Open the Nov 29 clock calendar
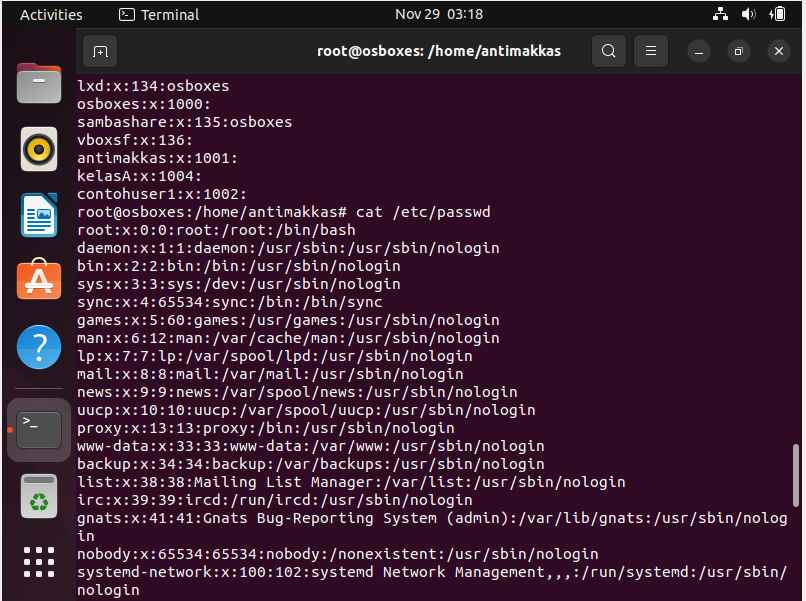Screen dimensions: 806x601 point(439,14)
